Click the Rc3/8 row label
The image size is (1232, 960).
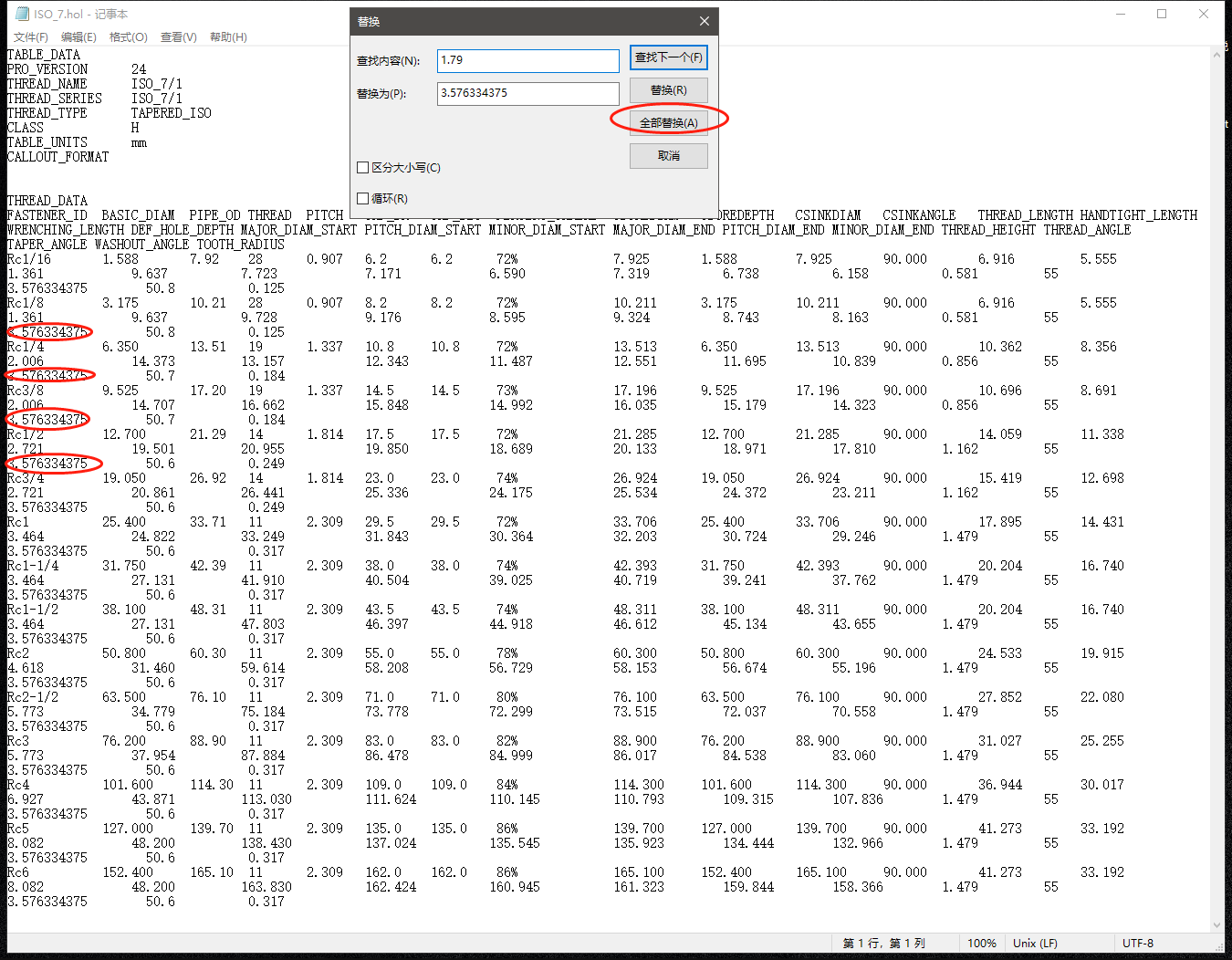coord(26,391)
